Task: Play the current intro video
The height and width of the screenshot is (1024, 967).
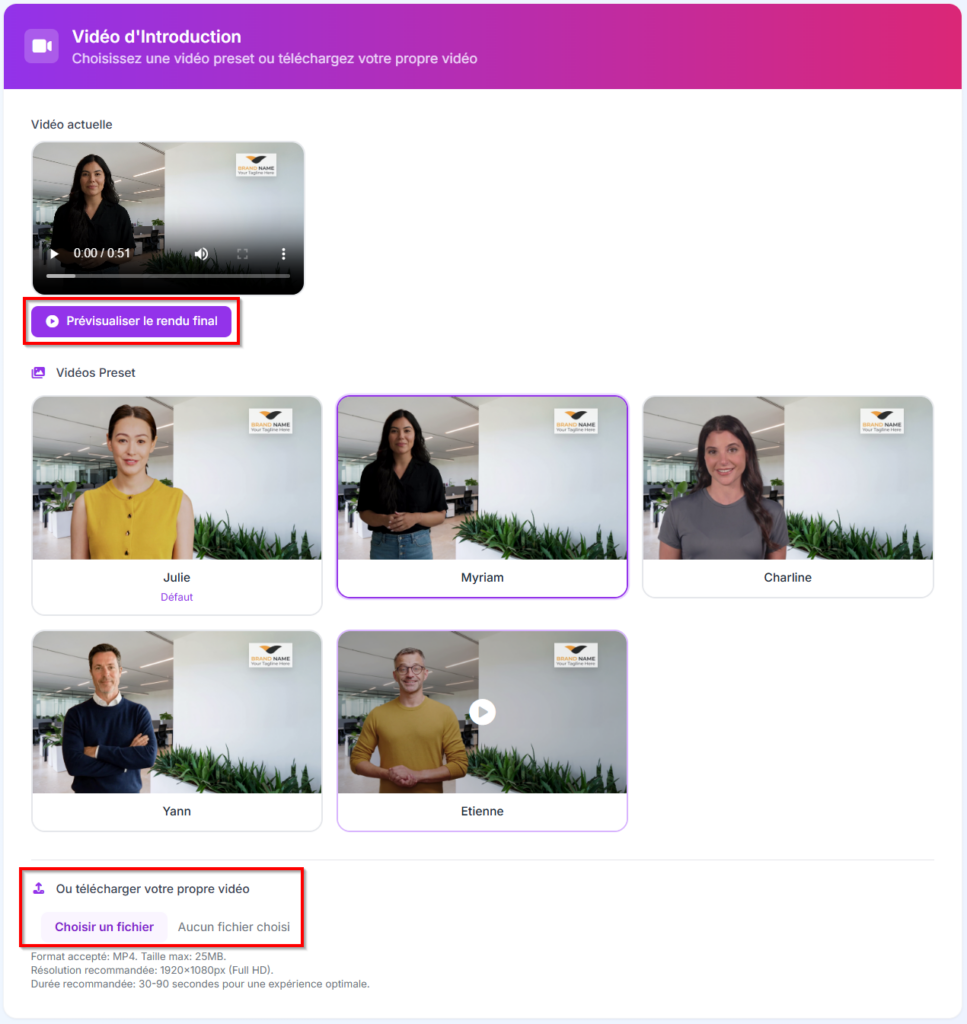Action: click(54, 254)
